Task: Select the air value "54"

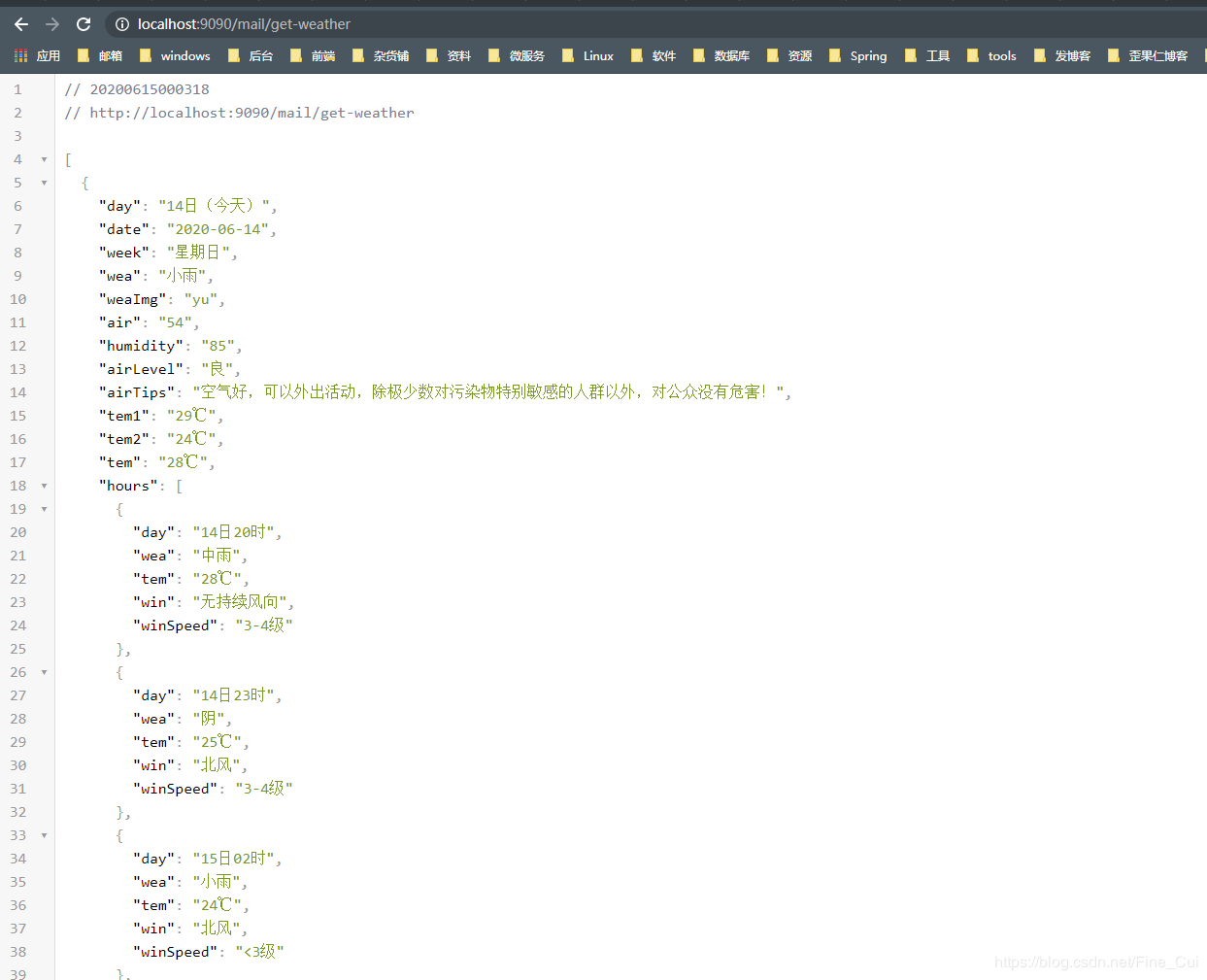Action: 175,322
